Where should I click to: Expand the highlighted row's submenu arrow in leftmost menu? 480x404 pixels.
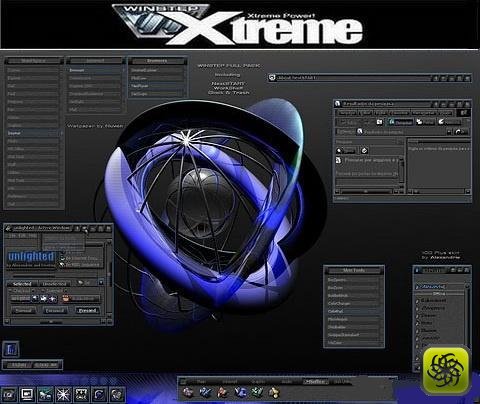[x=61, y=133]
